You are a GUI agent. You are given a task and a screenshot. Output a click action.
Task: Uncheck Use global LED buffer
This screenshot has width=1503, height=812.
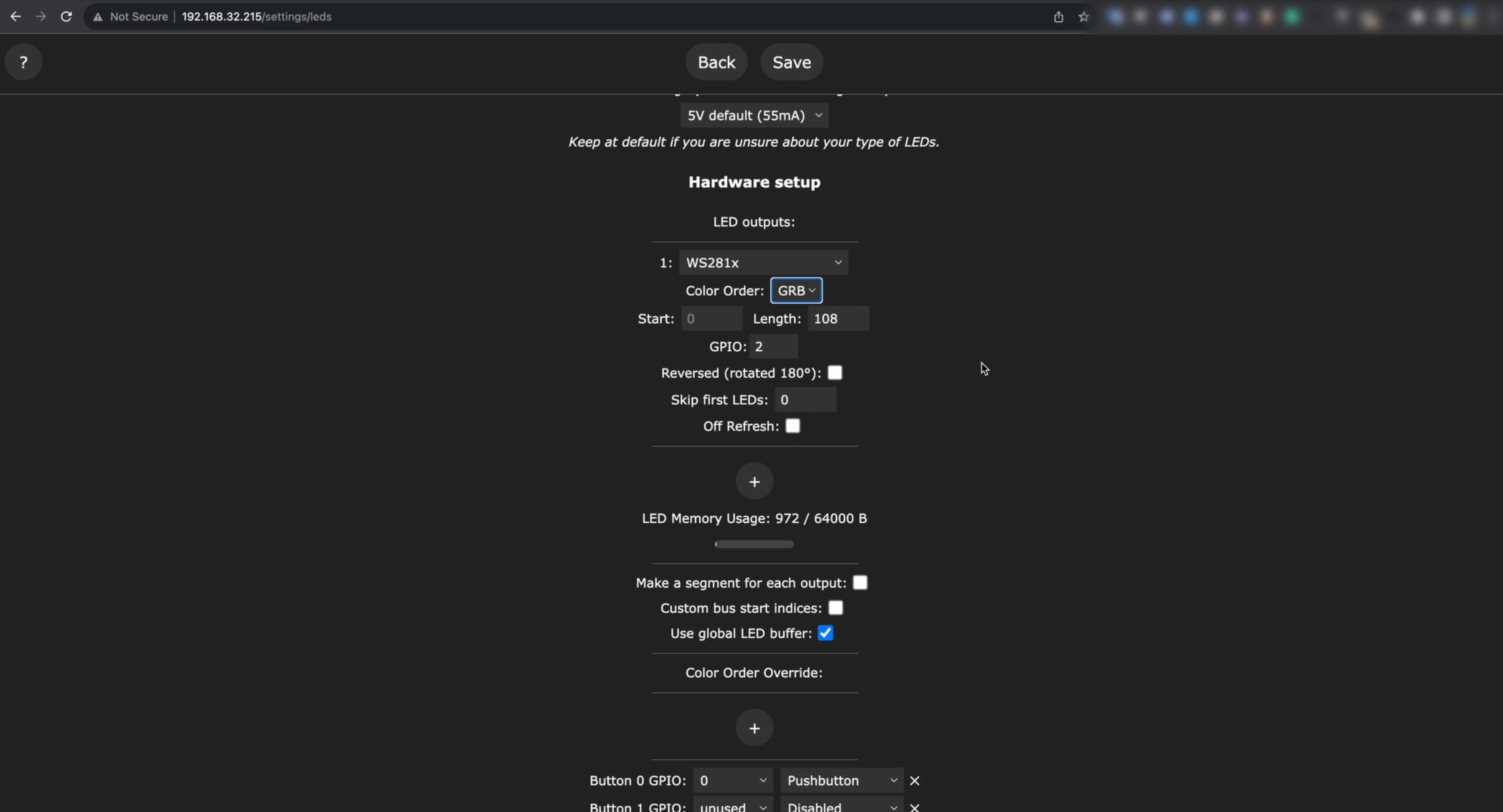[825, 633]
